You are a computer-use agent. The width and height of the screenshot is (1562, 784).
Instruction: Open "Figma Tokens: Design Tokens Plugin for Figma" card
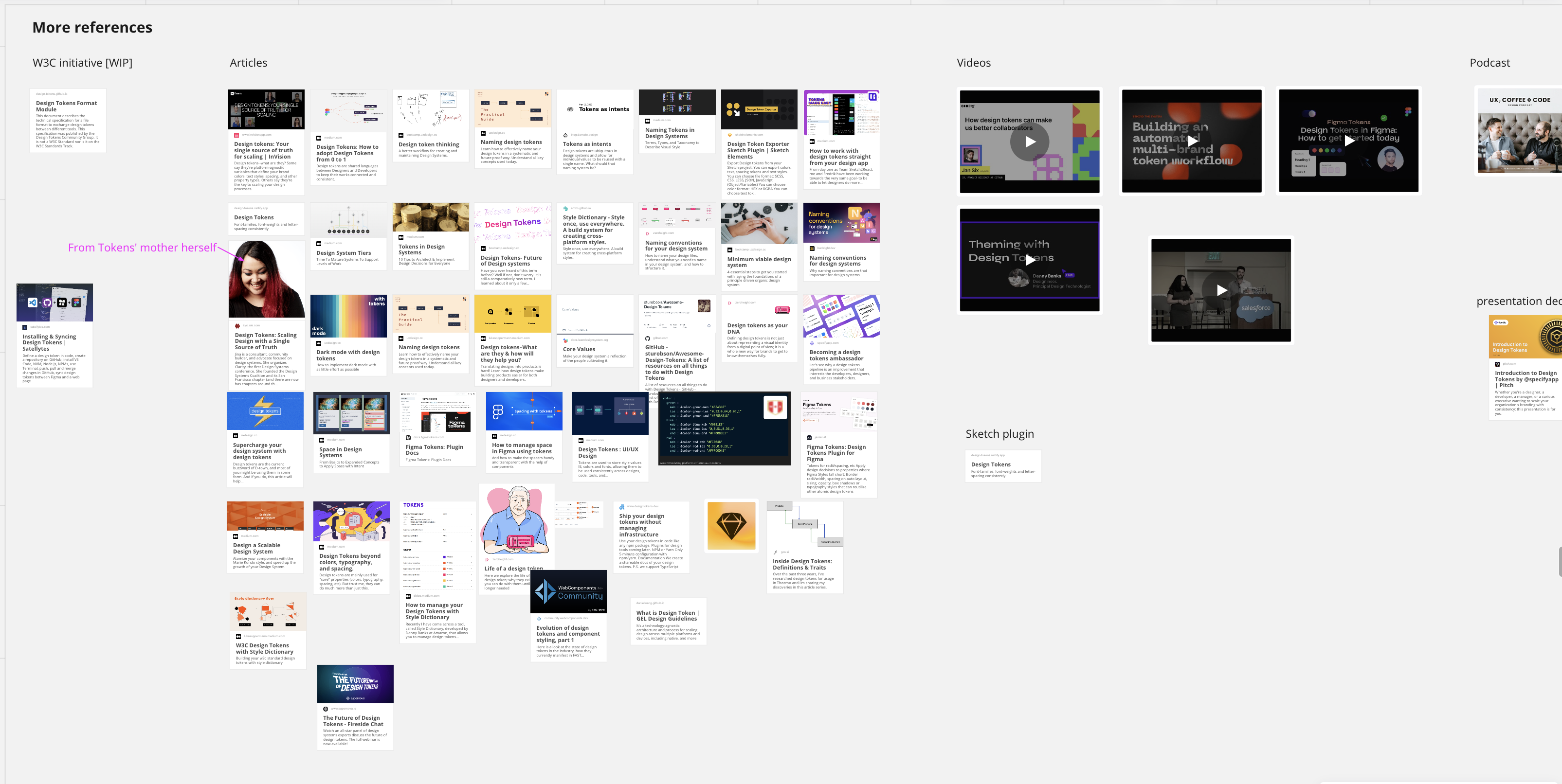839,445
